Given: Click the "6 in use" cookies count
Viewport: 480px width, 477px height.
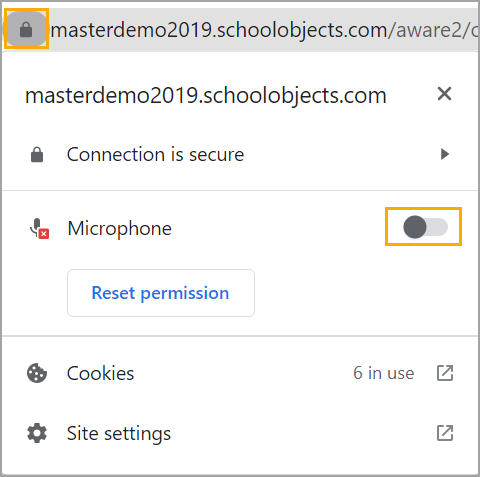Looking at the screenshot, I should pos(384,373).
